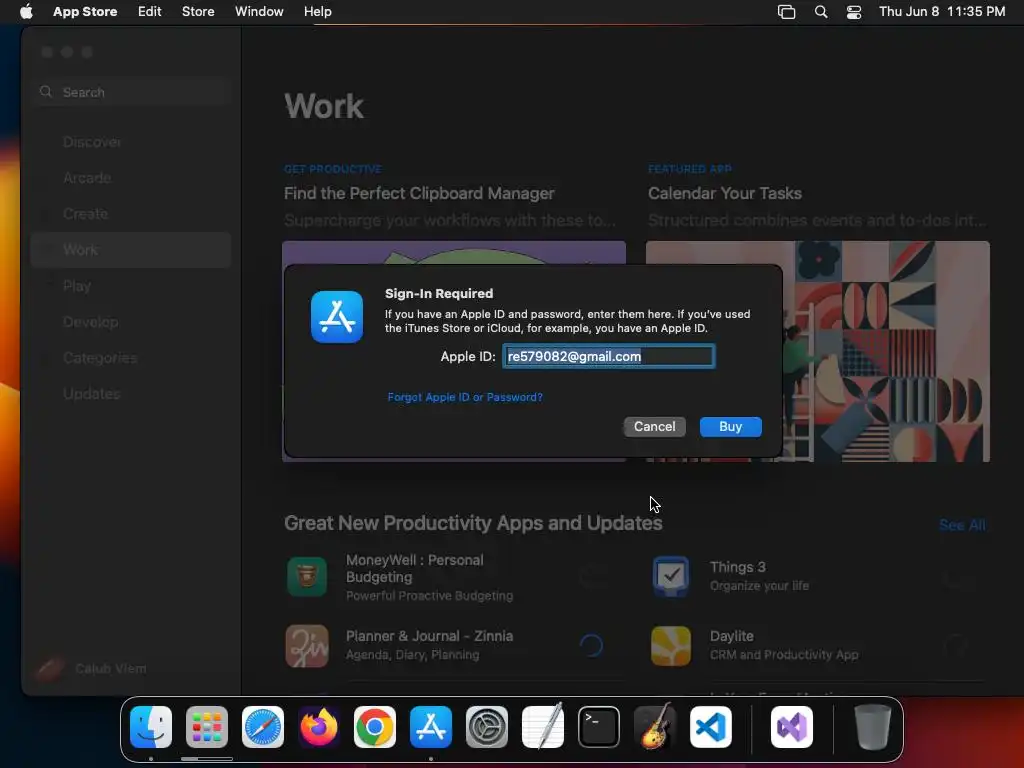The width and height of the screenshot is (1024, 768).
Task: Click See All for productivity apps
Action: click(x=962, y=525)
